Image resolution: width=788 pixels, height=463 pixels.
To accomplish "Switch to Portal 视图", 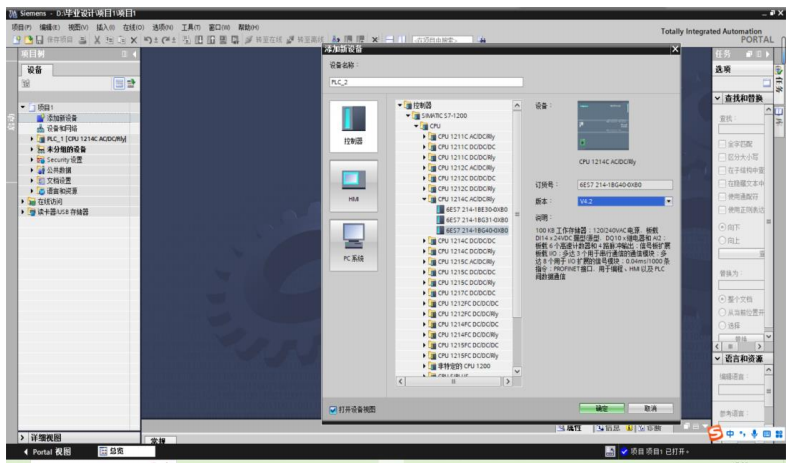I will click(x=48, y=451).
